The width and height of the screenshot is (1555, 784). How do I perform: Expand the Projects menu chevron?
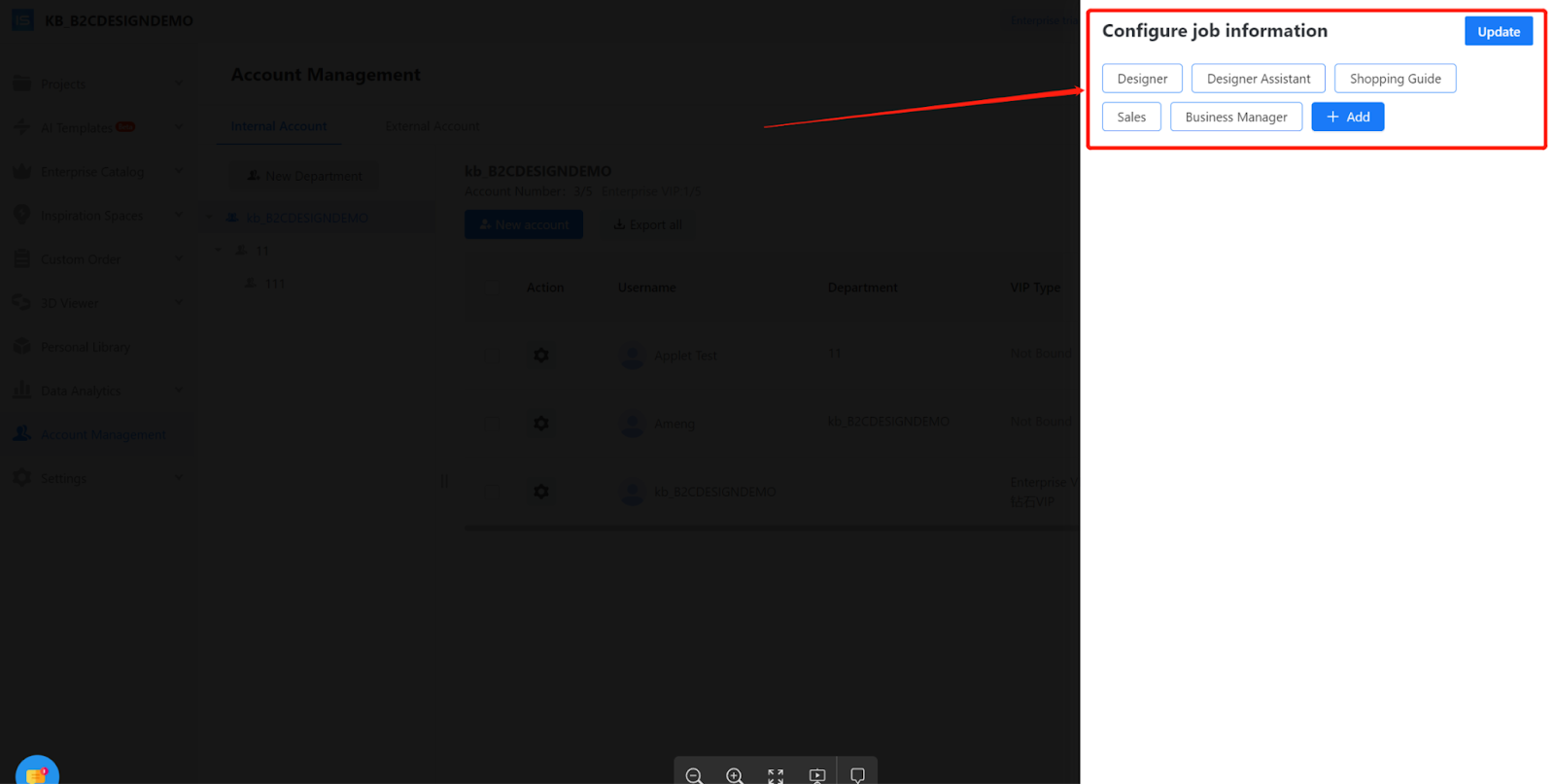(x=178, y=84)
